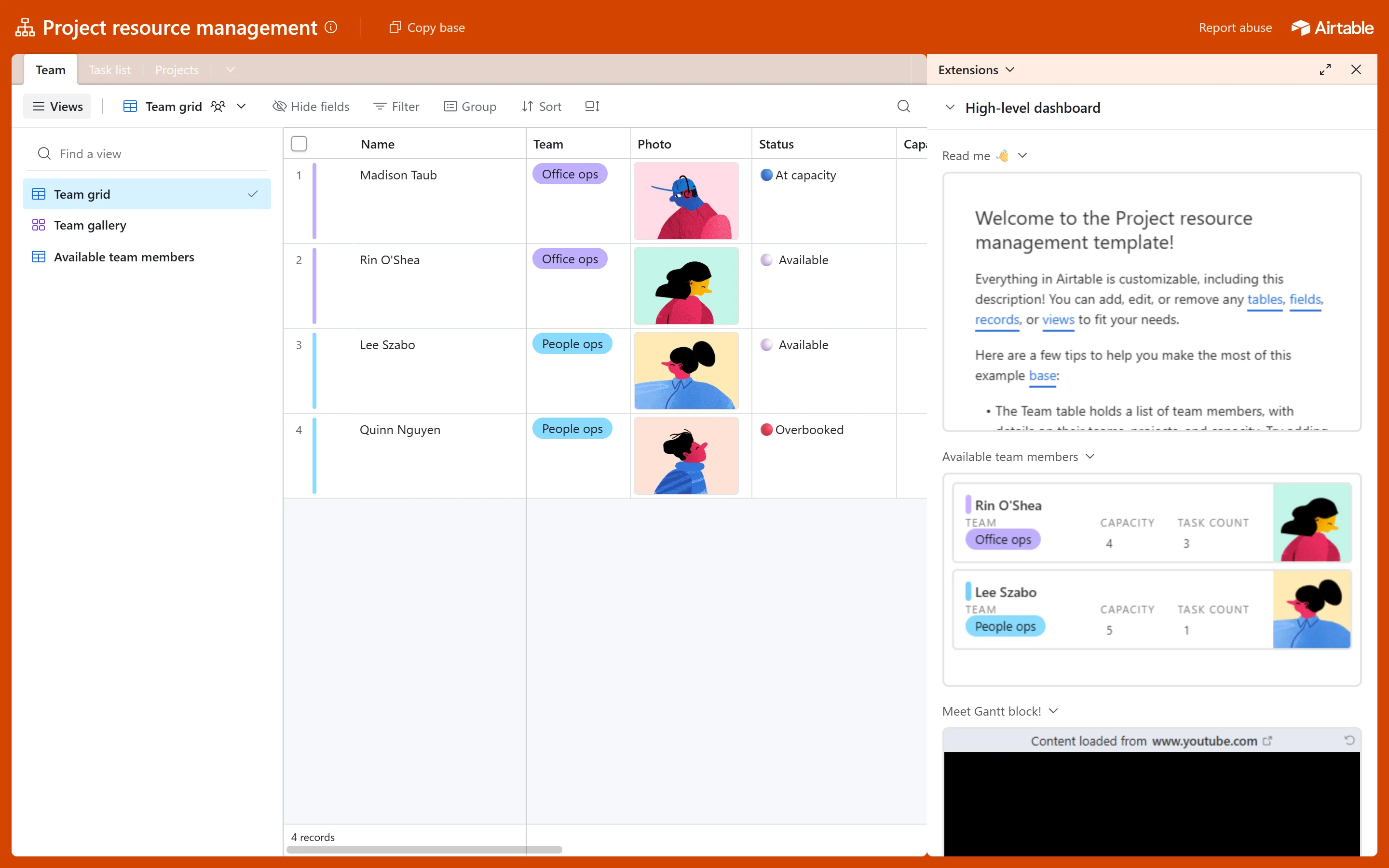Click Copy base button
This screenshot has width=1389, height=868.
[427, 27]
